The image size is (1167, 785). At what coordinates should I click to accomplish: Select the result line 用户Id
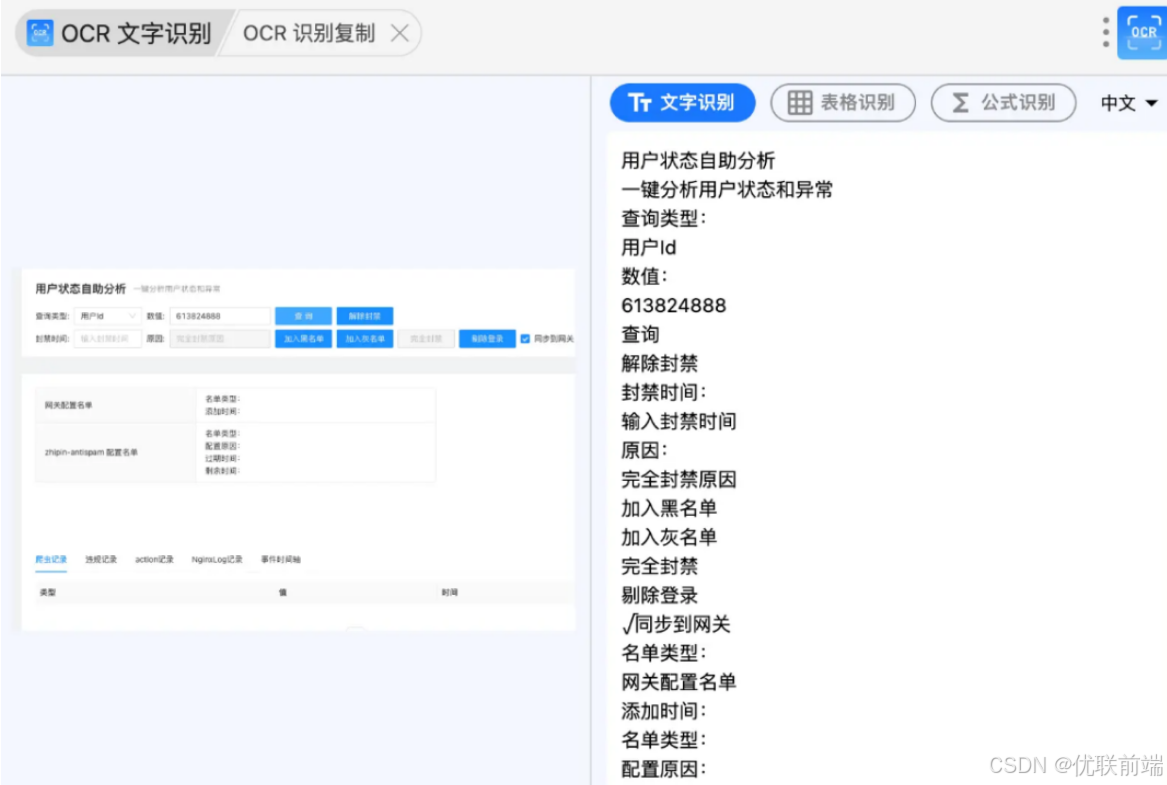648,247
